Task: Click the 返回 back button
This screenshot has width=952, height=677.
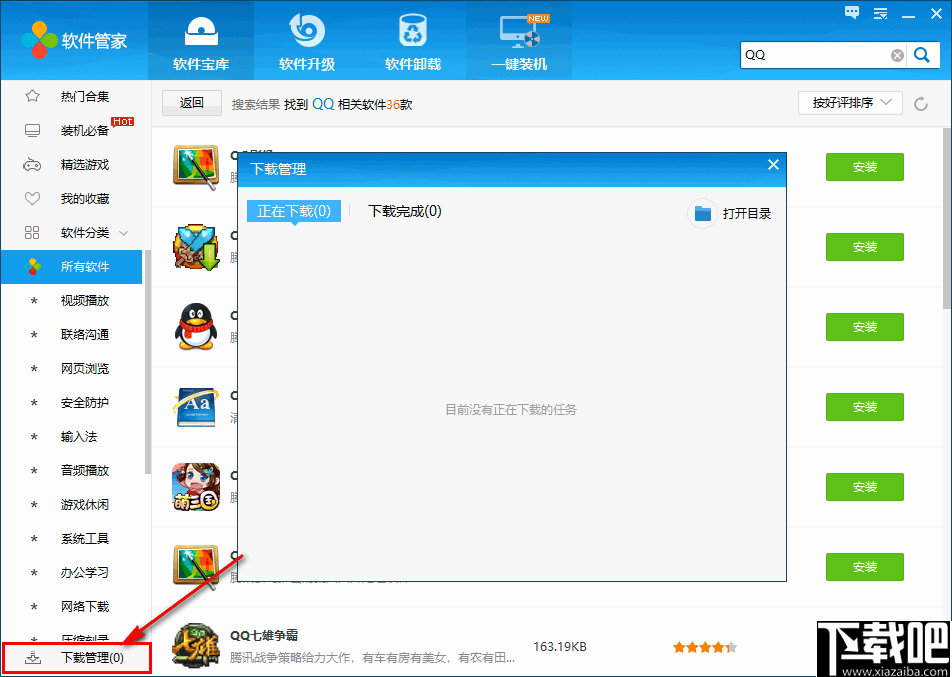Action: (x=191, y=102)
